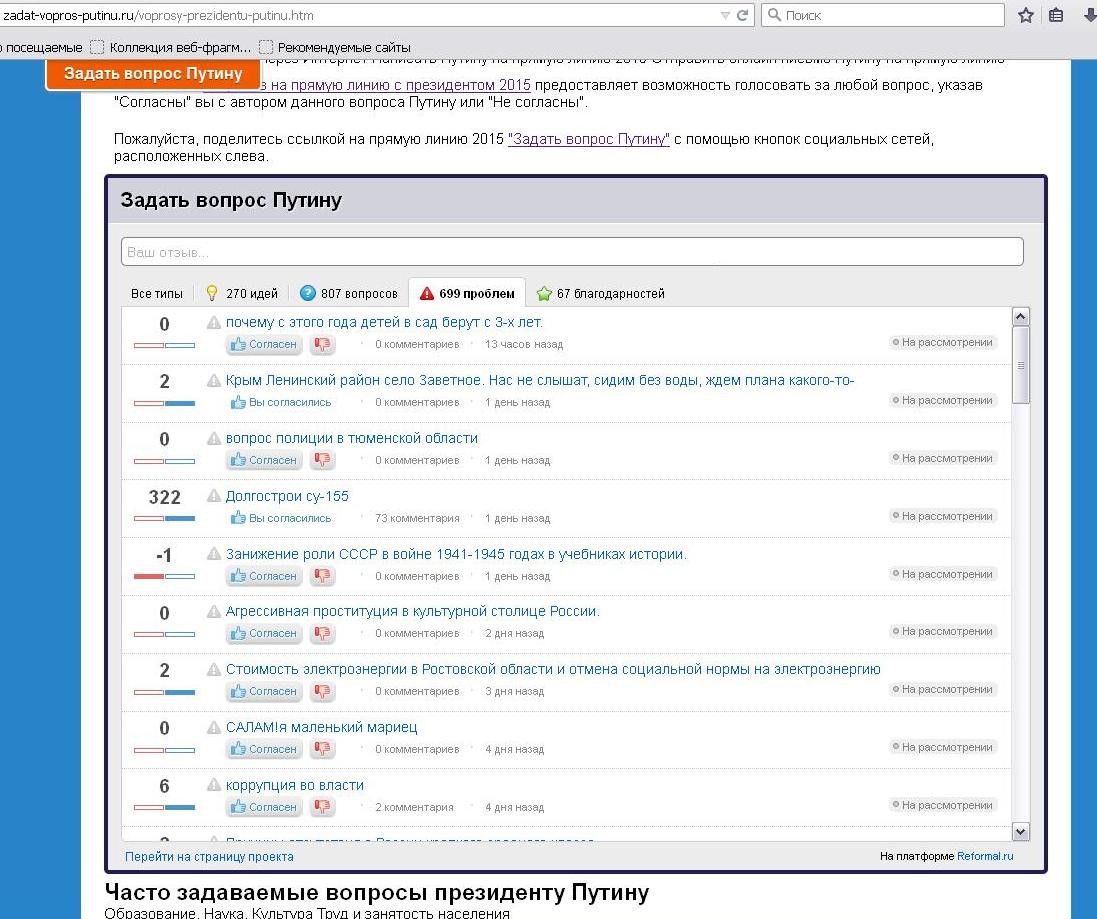Thumbs-down 'САЛАМ!я маленький мариец'
The image size is (1097, 919).
click(x=323, y=750)
